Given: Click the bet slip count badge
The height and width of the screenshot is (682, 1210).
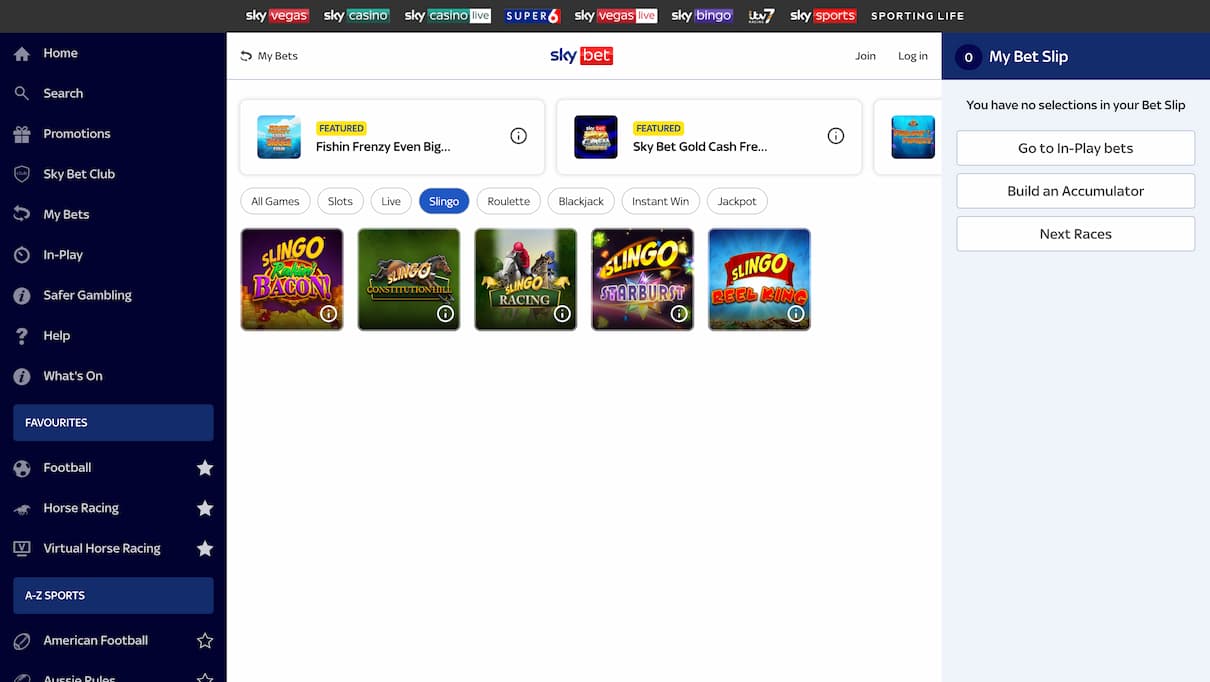Looking at the screenshot, I should [968, 57].
